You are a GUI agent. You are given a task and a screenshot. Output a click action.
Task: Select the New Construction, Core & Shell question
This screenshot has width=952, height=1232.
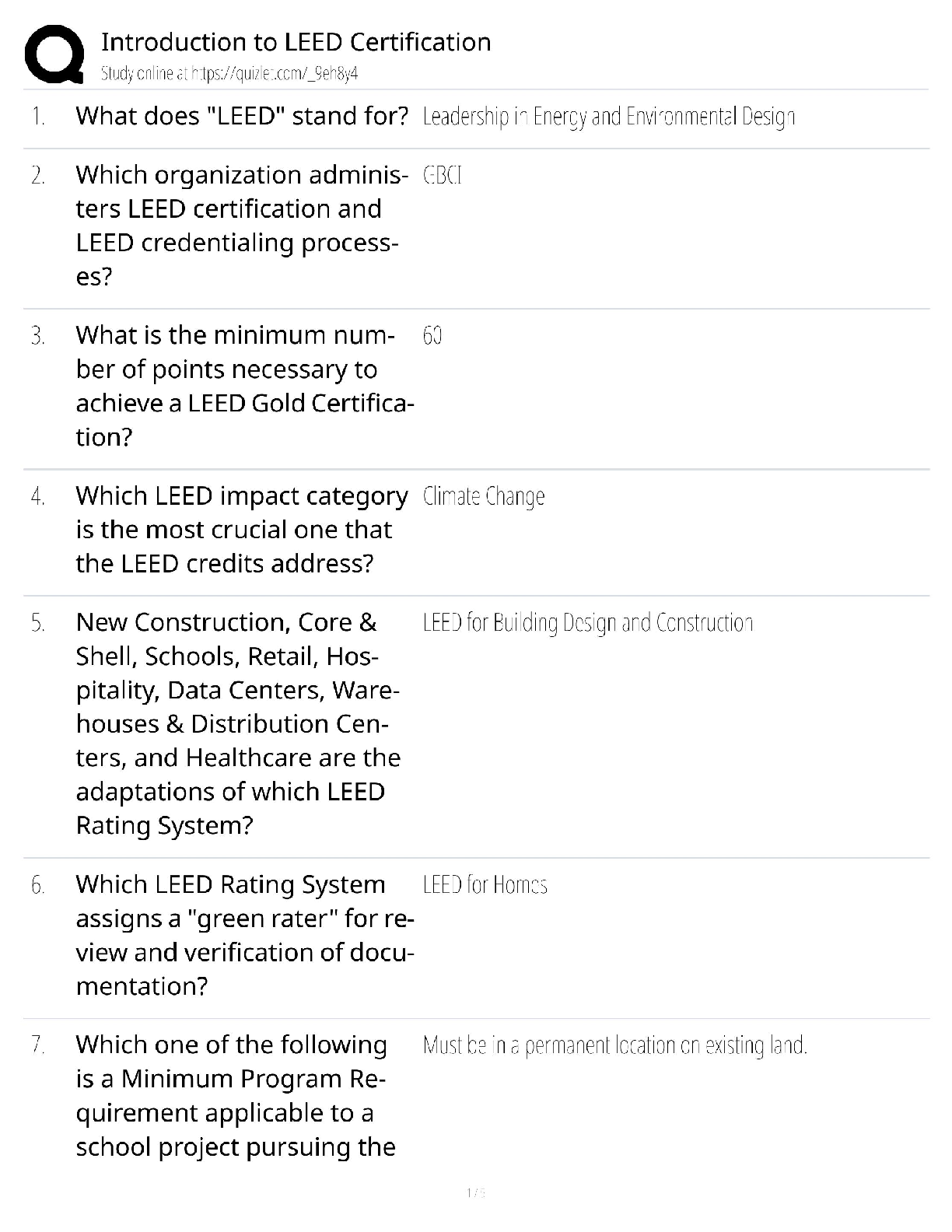tap(238, 723)
